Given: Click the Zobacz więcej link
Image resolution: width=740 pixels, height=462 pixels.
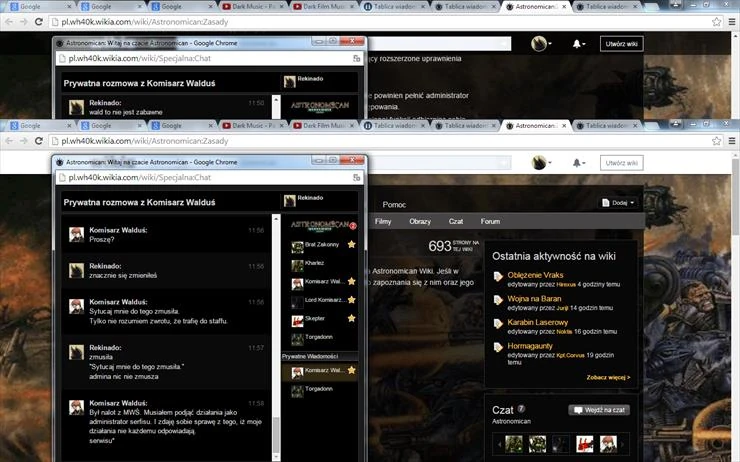Looking at the screenshot, I should [608, 378].
